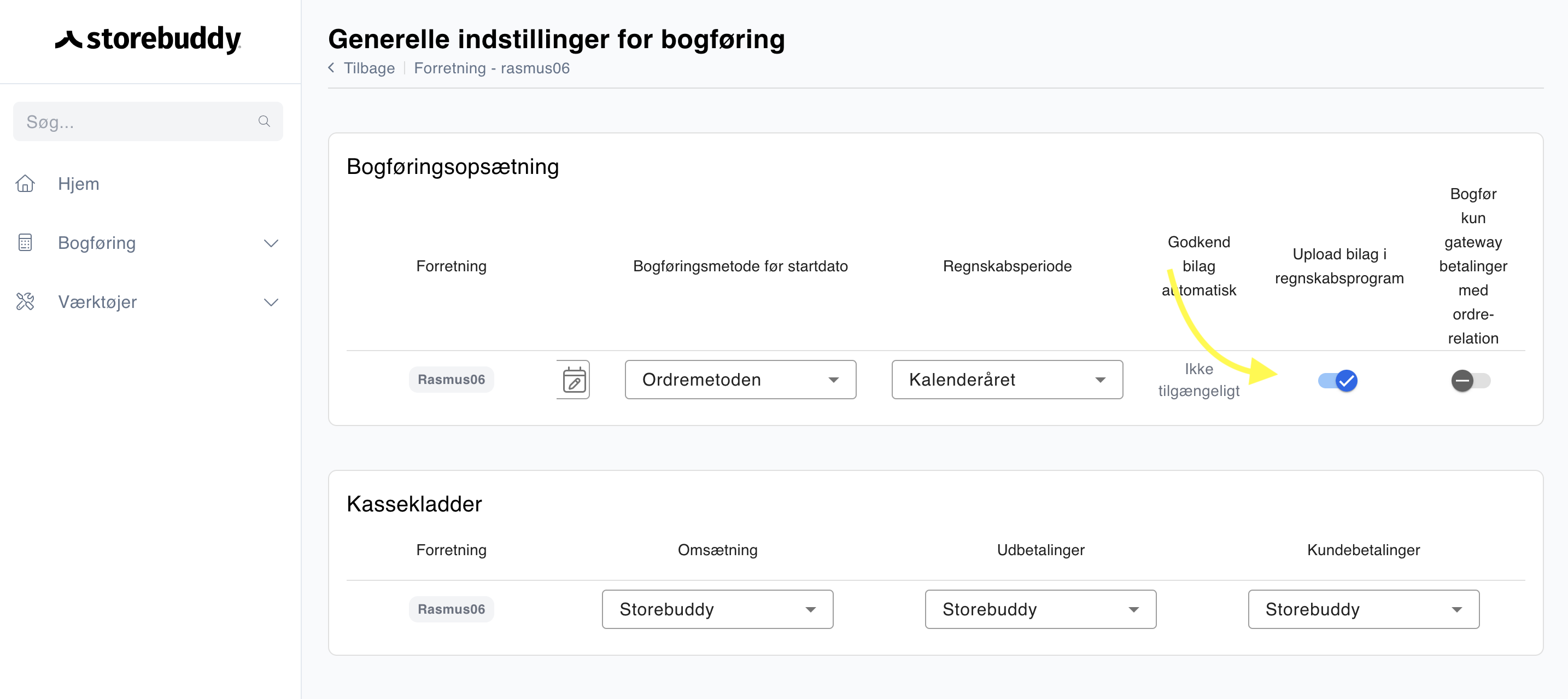Enable gateway betalinger med ordre-relation switch
Viewport: 1568px width, 699px height.
(x=1471, y=381)
